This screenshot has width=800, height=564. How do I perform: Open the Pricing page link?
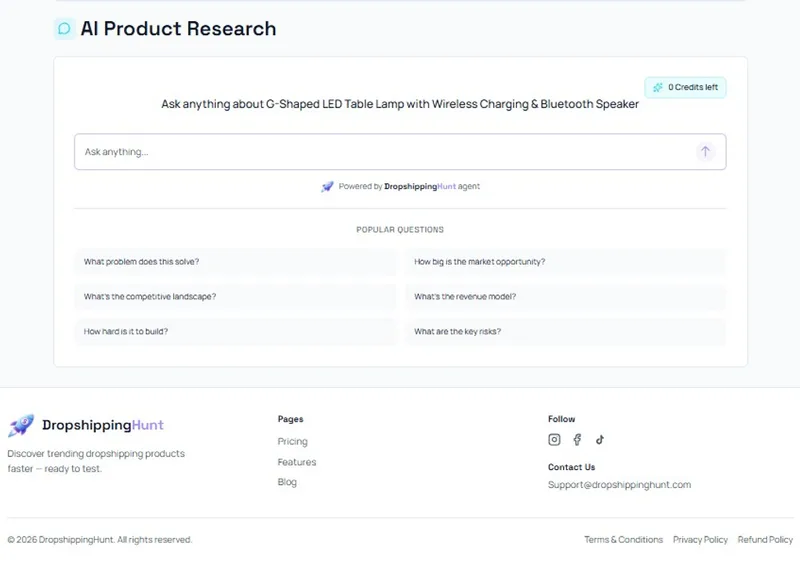pyautogui.click(x=292, y=442)
